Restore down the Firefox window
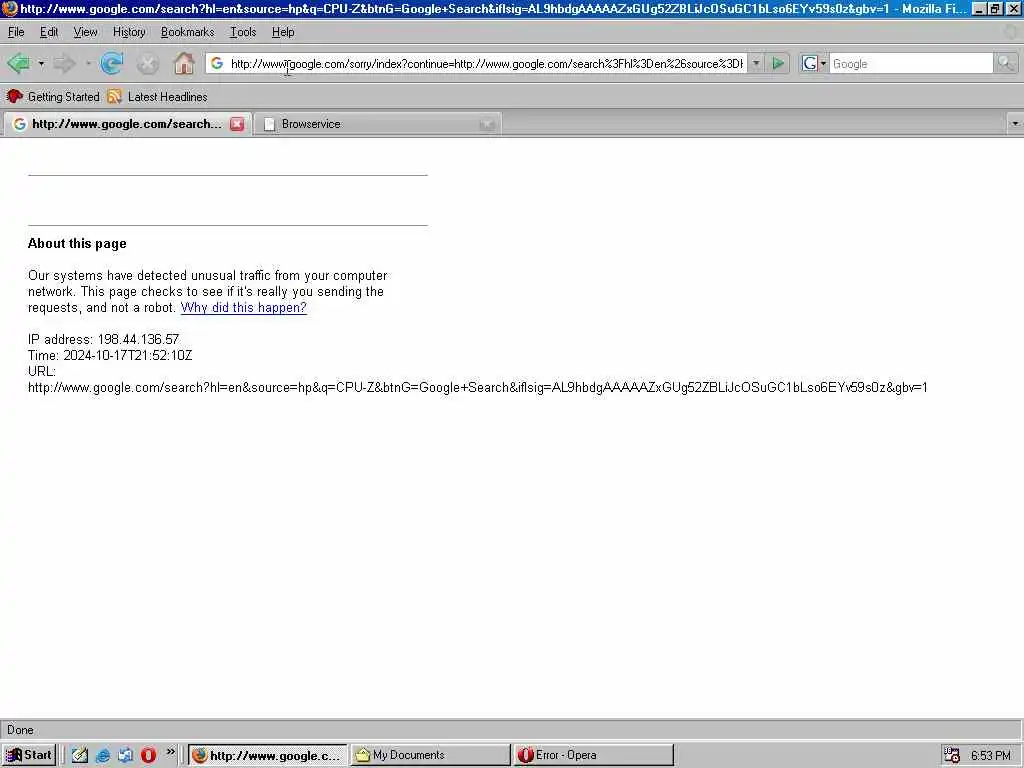This screenshot has width=1024, height=768. (x=995, y=8)
